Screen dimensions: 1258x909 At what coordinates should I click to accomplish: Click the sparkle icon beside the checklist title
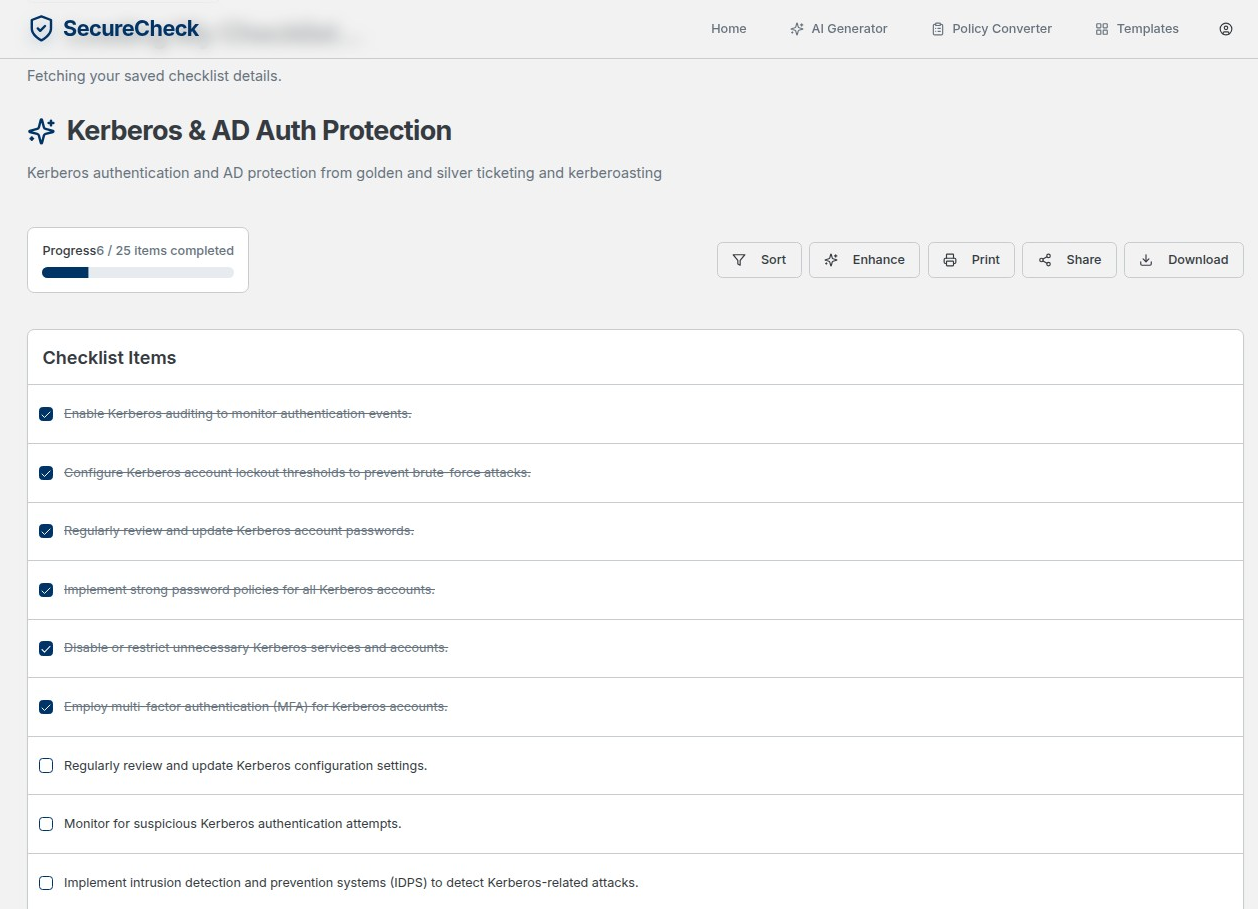click(42, 131)
